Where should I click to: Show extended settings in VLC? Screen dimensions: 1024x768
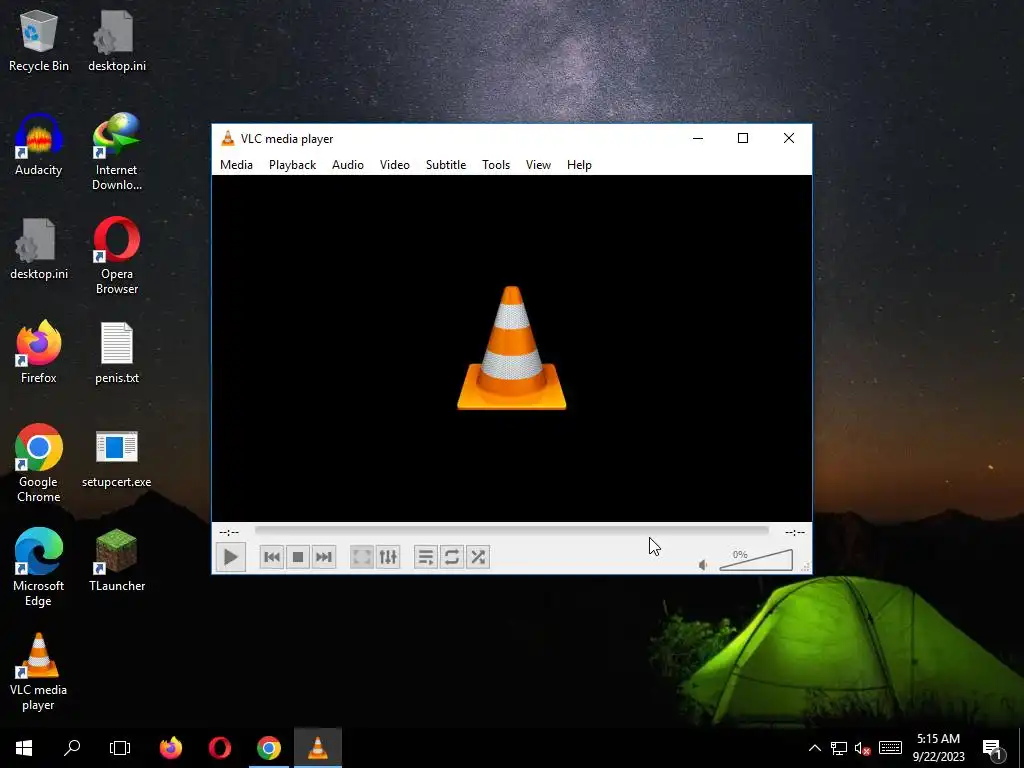(x=388, y=557)
